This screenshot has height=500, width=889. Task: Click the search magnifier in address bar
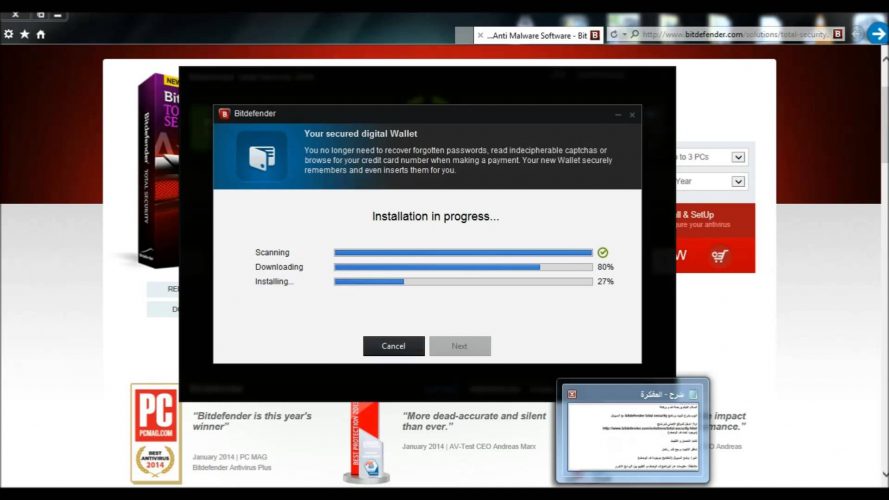coord(635,35)
